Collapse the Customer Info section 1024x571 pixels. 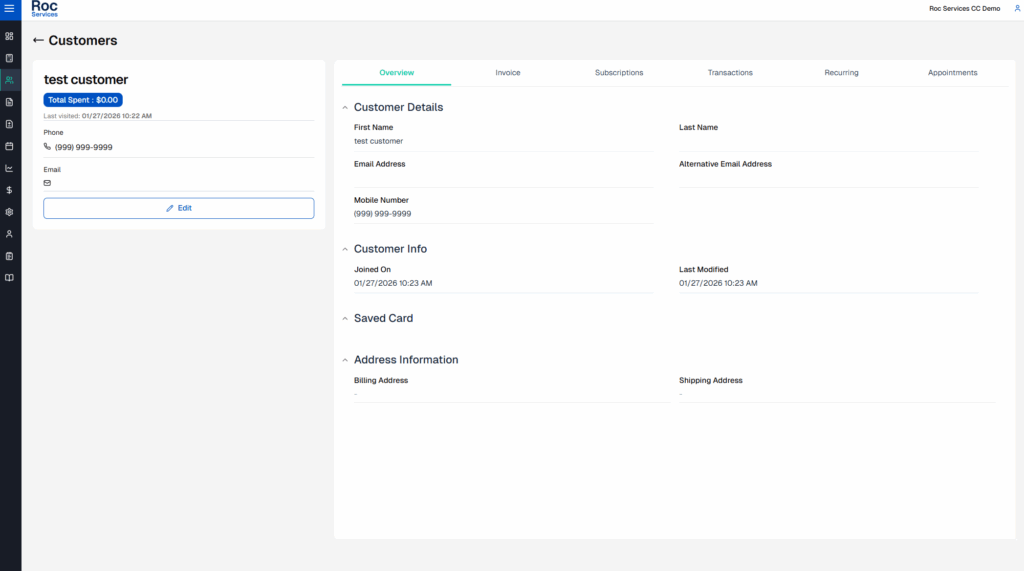(345, 249)
